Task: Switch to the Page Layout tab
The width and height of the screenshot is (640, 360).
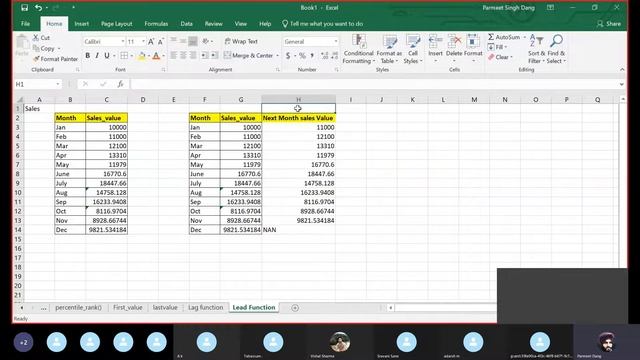Action: tap(117, 24)
